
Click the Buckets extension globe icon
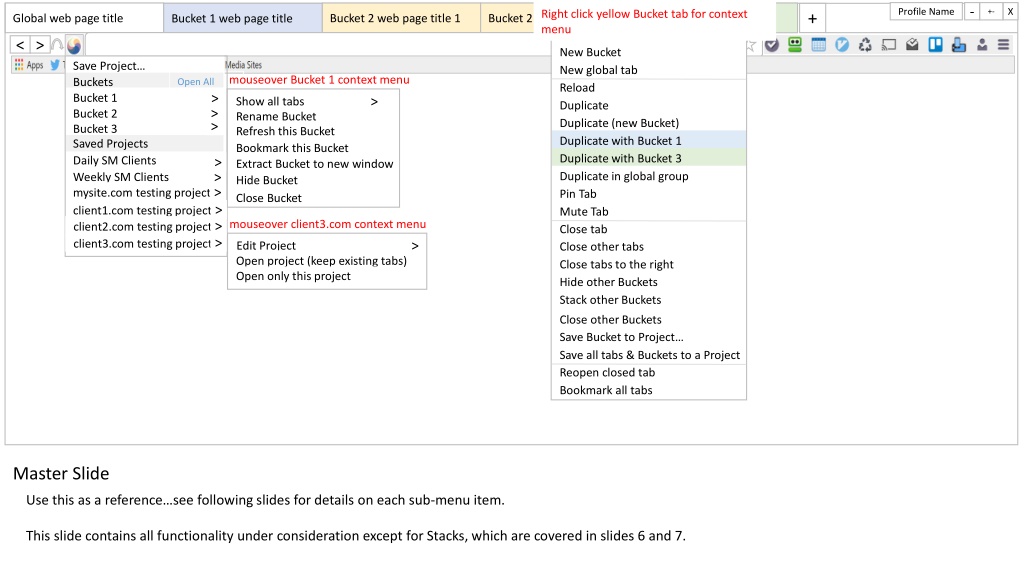pos(74,45)
